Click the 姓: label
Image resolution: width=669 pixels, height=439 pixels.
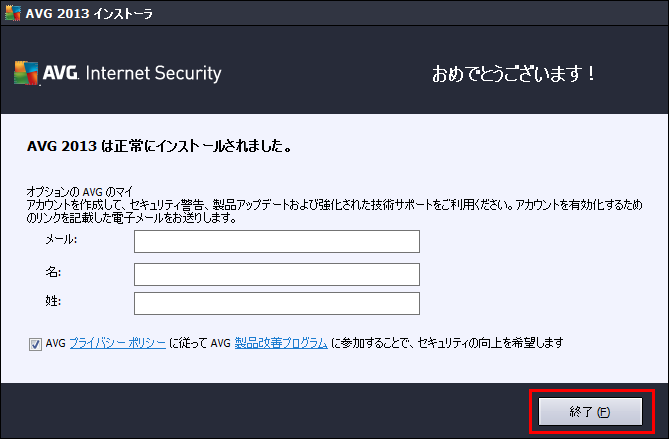coord(53,301)
